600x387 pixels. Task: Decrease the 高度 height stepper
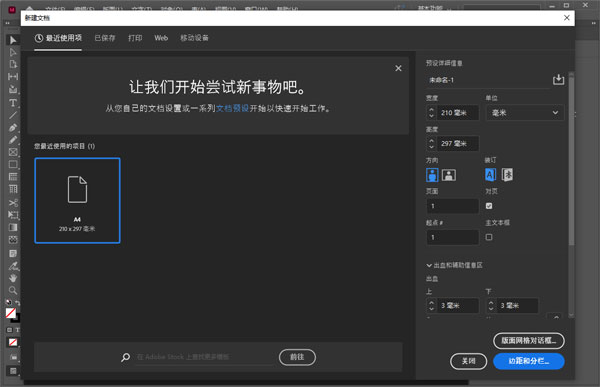point(432,147)
